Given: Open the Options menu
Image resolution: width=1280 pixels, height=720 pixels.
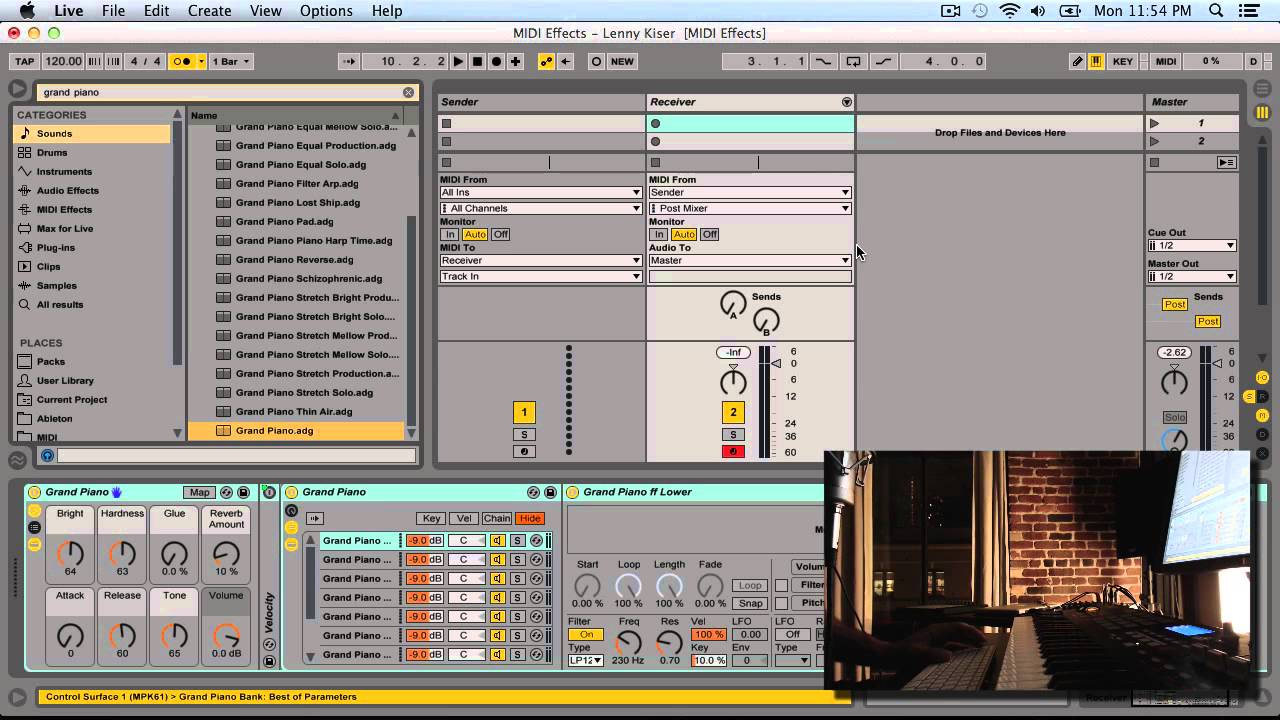Looking at the screenshot, I should click(326, 11).
